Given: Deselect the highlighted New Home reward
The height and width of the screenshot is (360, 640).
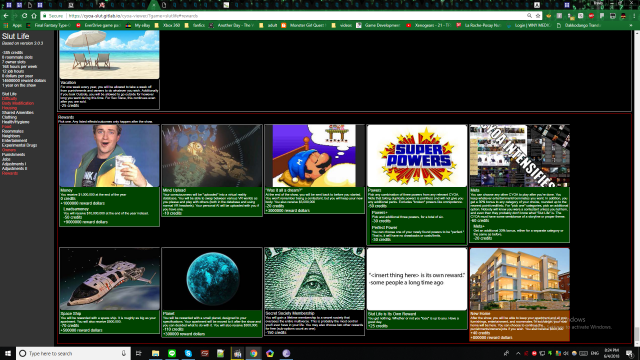Looking at the screenshot, I should click(x=519, y=294).
